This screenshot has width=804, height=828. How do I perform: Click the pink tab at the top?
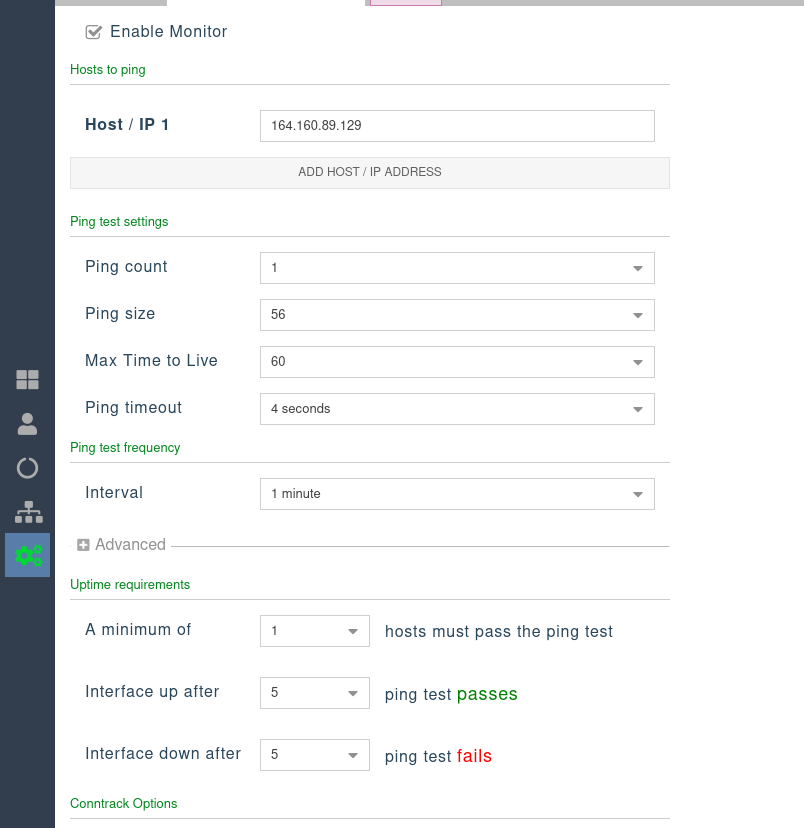click(x=405, y=3)
